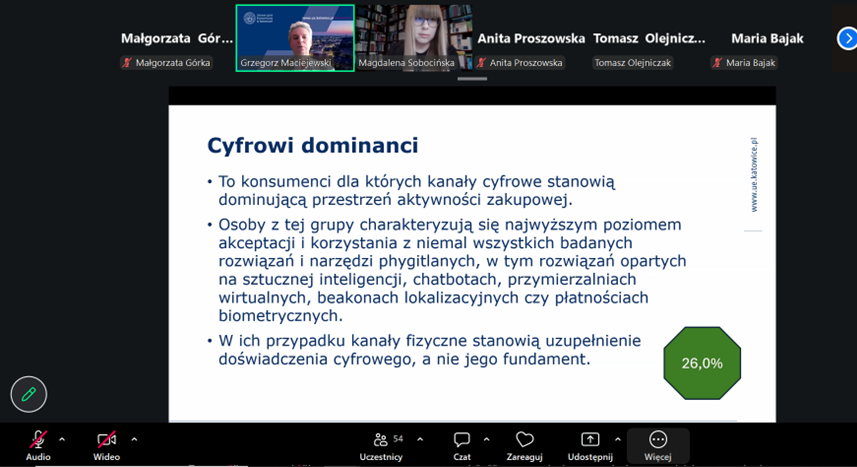The width and height of the screenshot is (857, 467).
Task: Open the Więcej more options menu
Action: coord(658,442)
